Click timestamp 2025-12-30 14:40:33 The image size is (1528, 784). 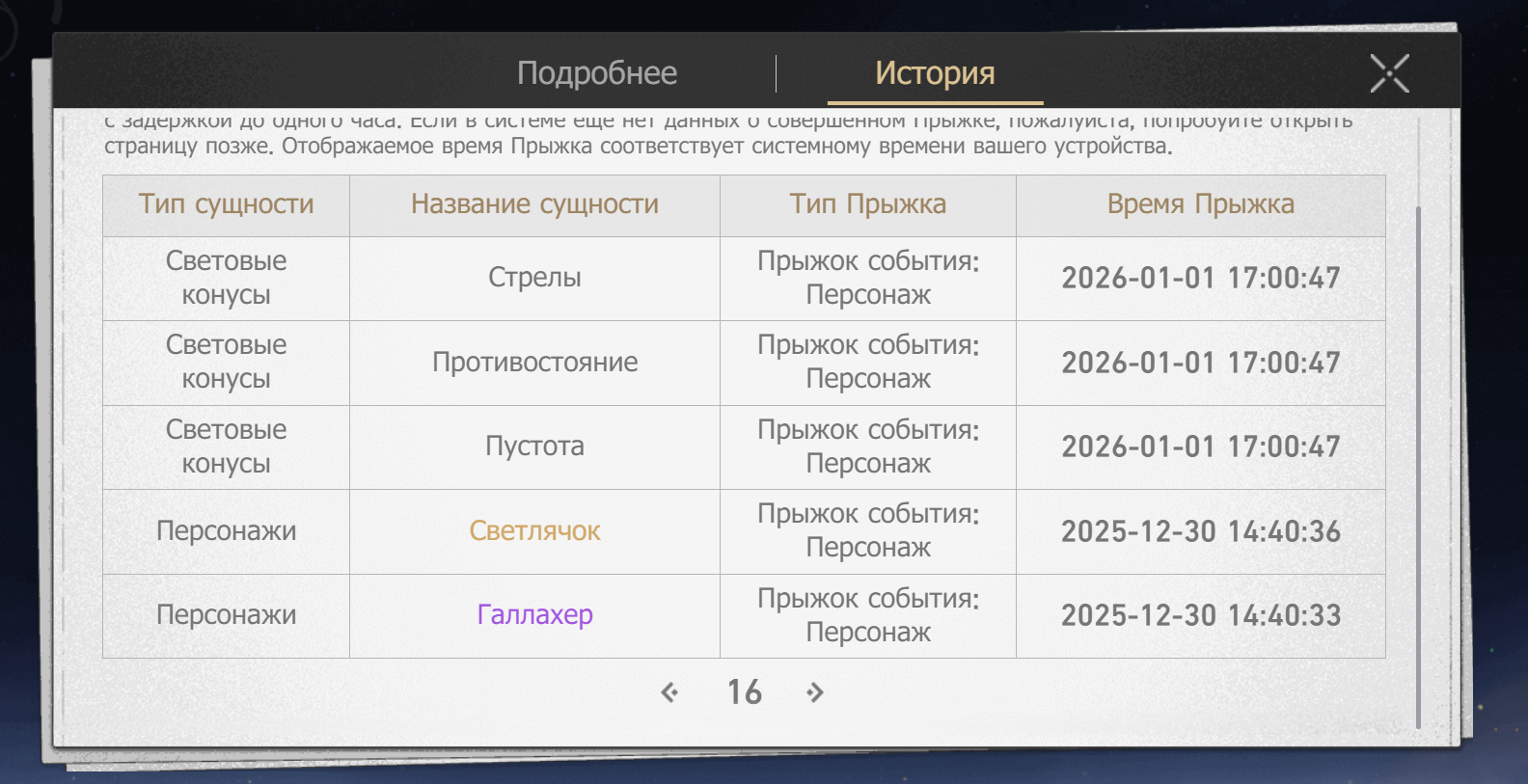point(1201,615)
